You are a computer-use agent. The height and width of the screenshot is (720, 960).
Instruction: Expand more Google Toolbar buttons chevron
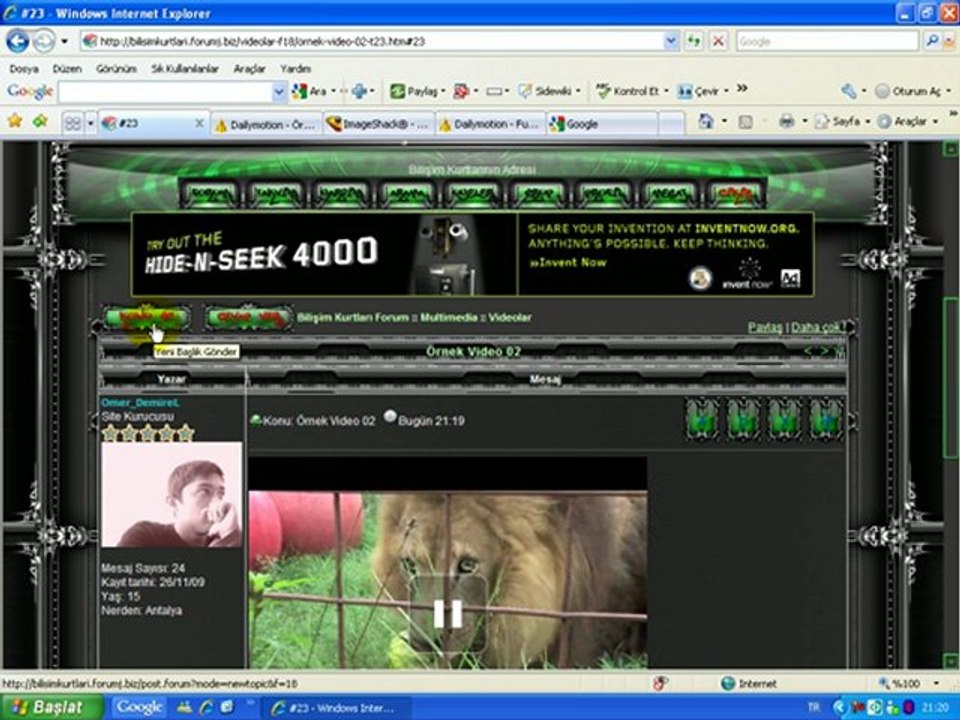(x=742, y=89)
